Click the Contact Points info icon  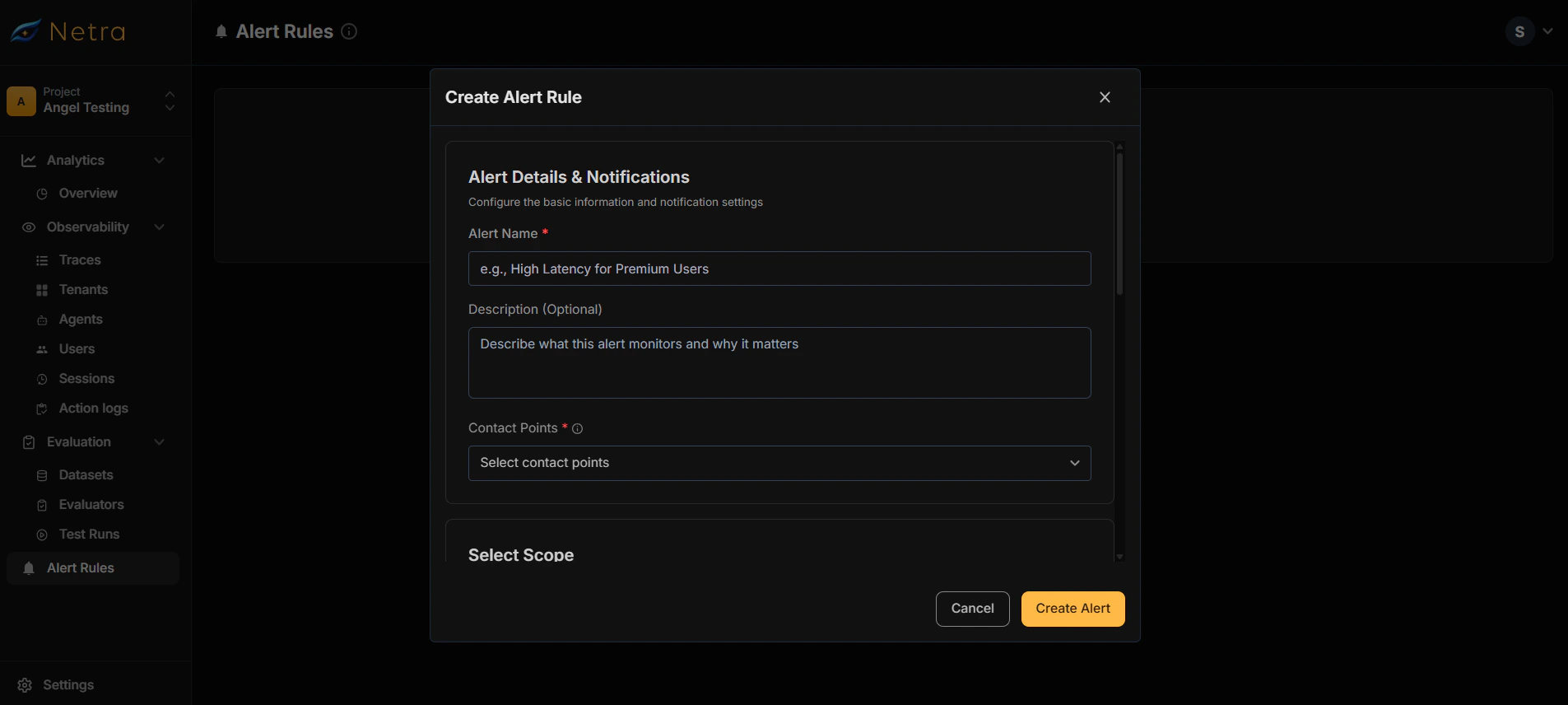click(x=577, y=428)
